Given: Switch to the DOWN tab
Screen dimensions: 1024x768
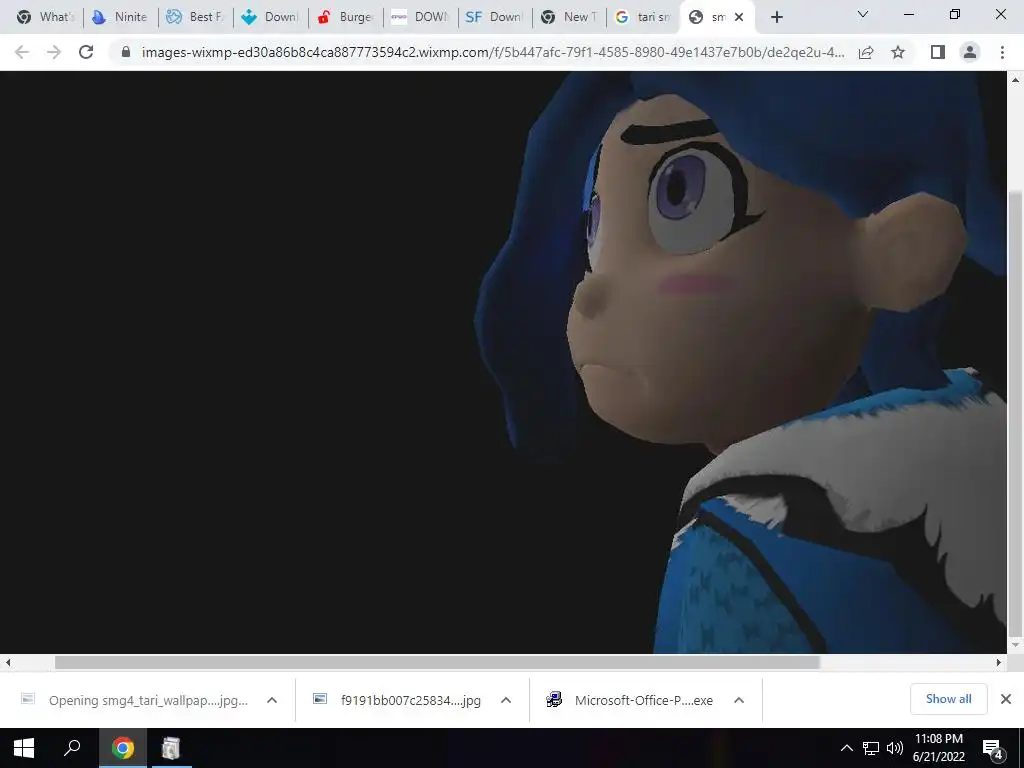Looking at the screenshot, I should tap(421, 17).
